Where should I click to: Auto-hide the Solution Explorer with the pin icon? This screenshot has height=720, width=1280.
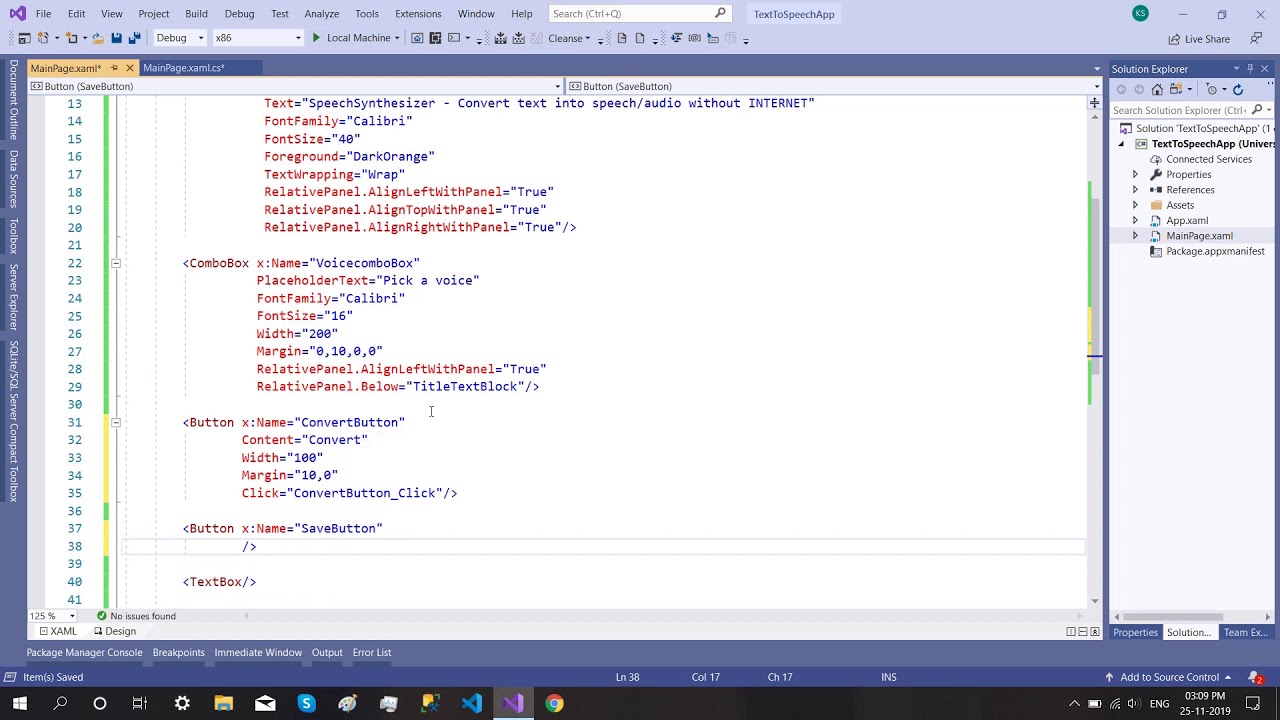click(x=1250, y=69)
